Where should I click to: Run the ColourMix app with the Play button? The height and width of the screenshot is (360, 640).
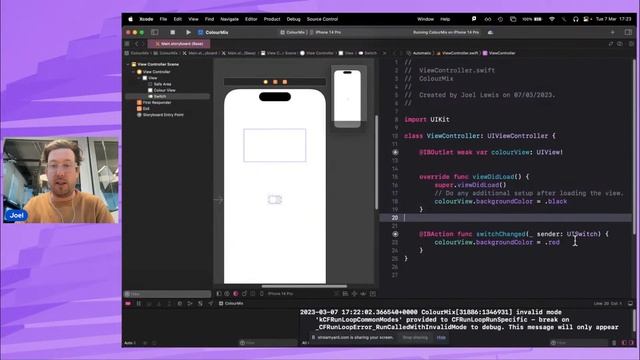188,32
